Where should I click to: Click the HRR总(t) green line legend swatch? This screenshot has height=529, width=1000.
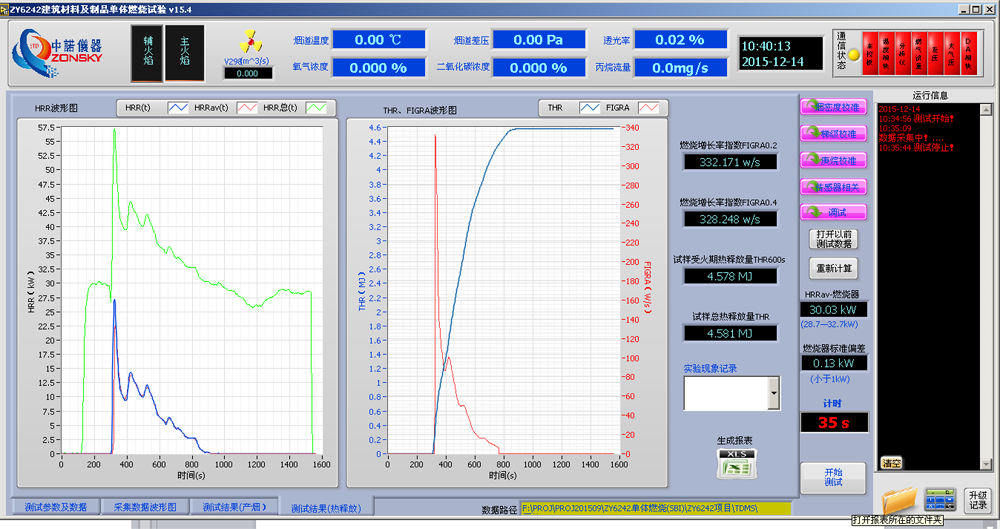coord(316,108)
